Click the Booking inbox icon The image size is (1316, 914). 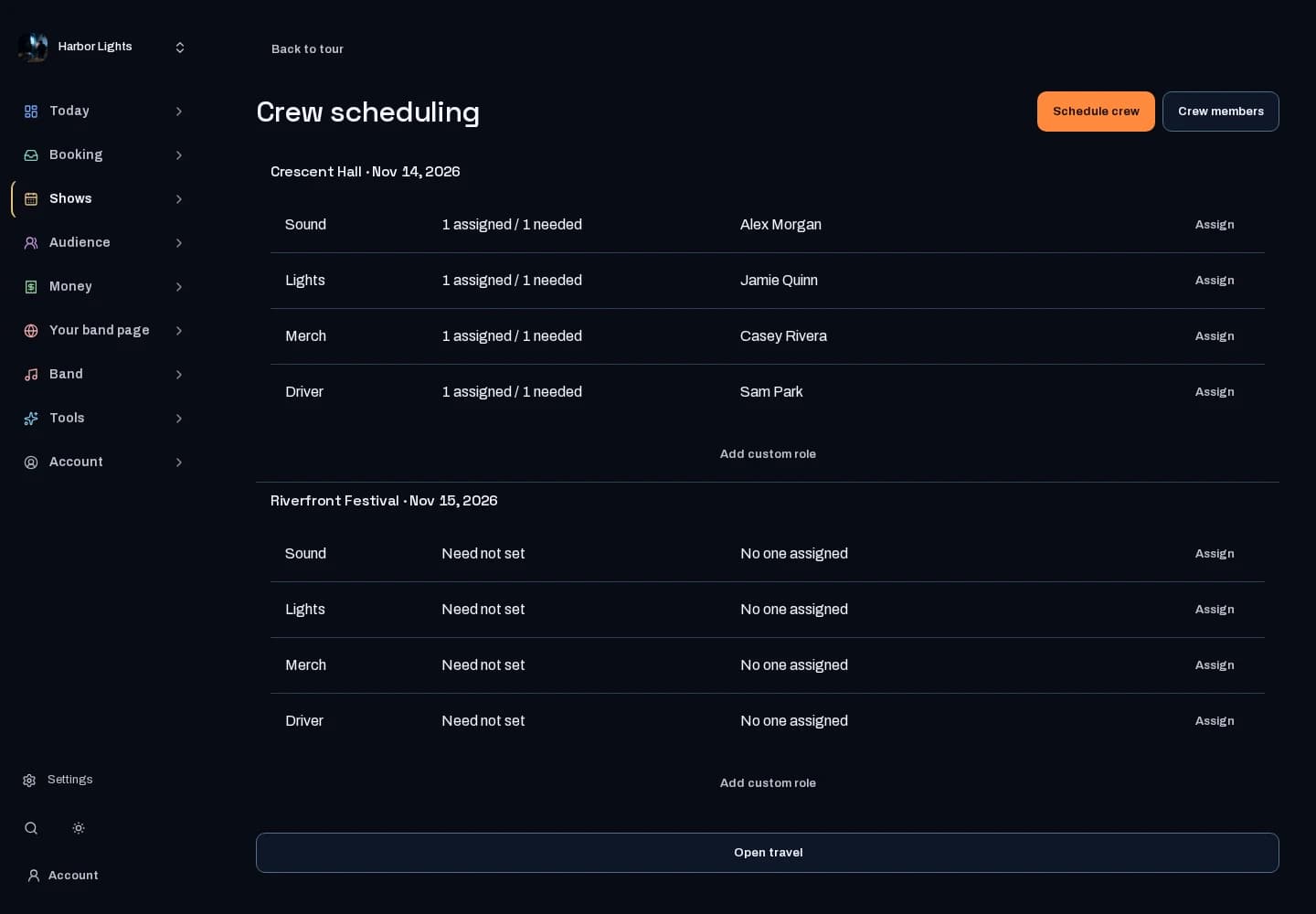coord(31,155)
